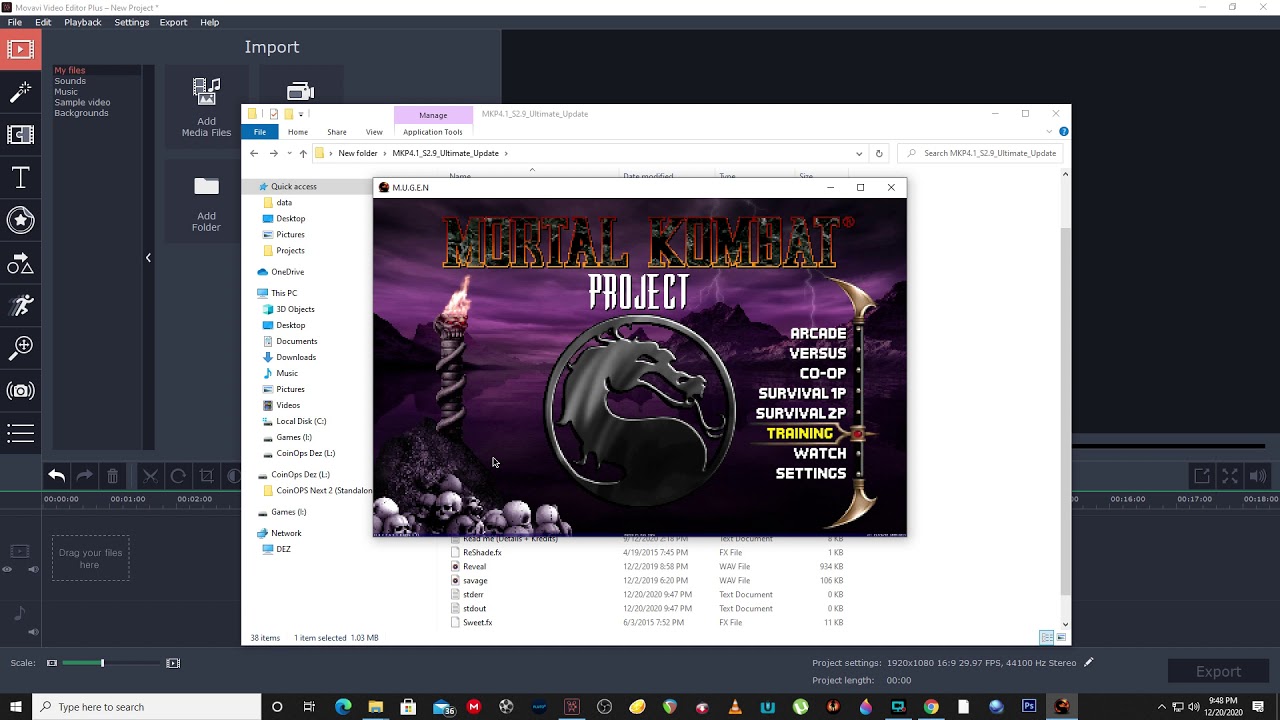Click Windows taskbar search box

point(146,707)
